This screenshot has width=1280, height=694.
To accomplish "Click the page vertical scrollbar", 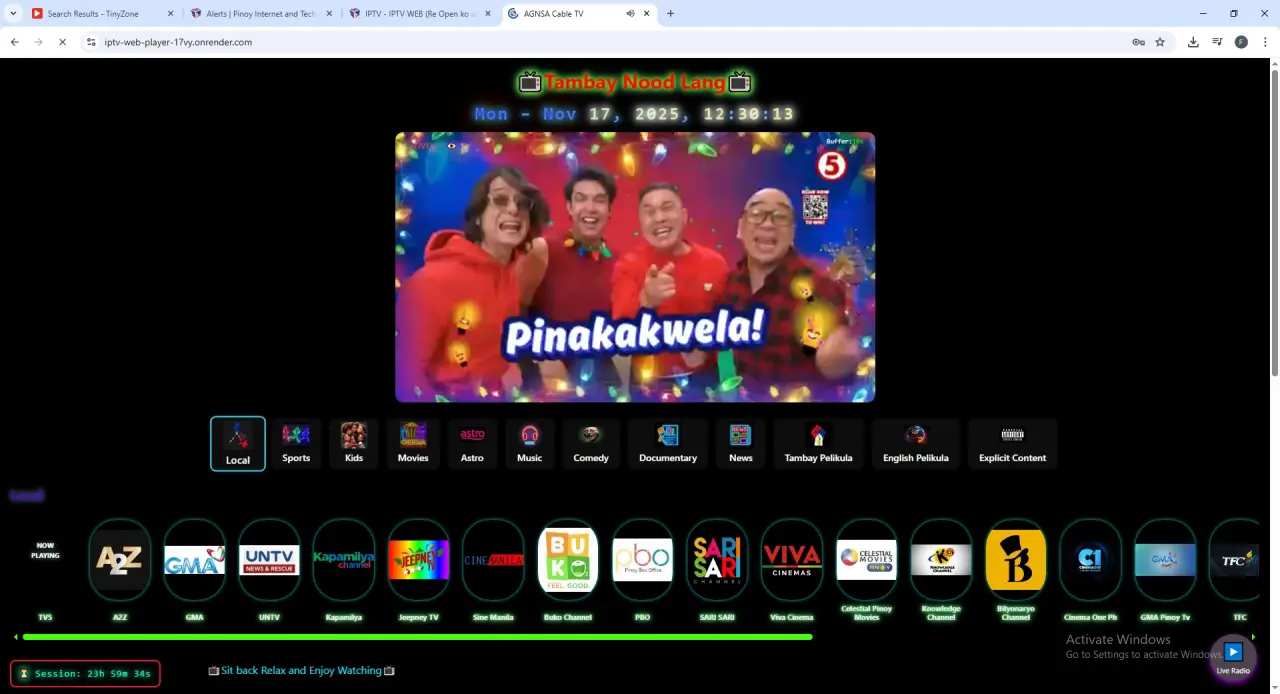I will click(x=1273, y=222).
